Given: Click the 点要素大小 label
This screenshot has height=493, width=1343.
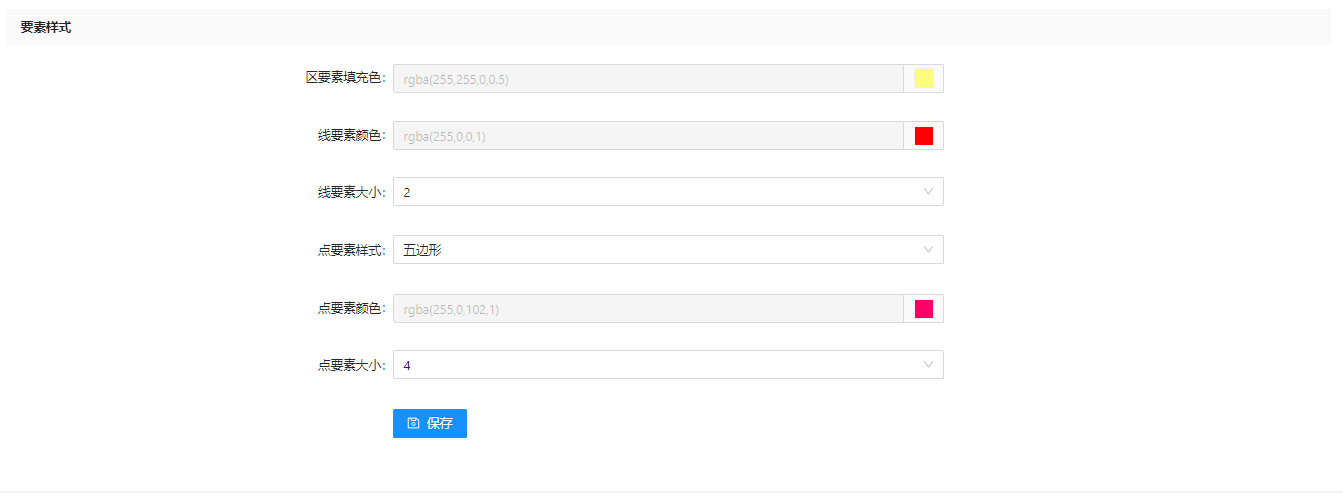Looking at the screenshot, I should tap(351, 365).
